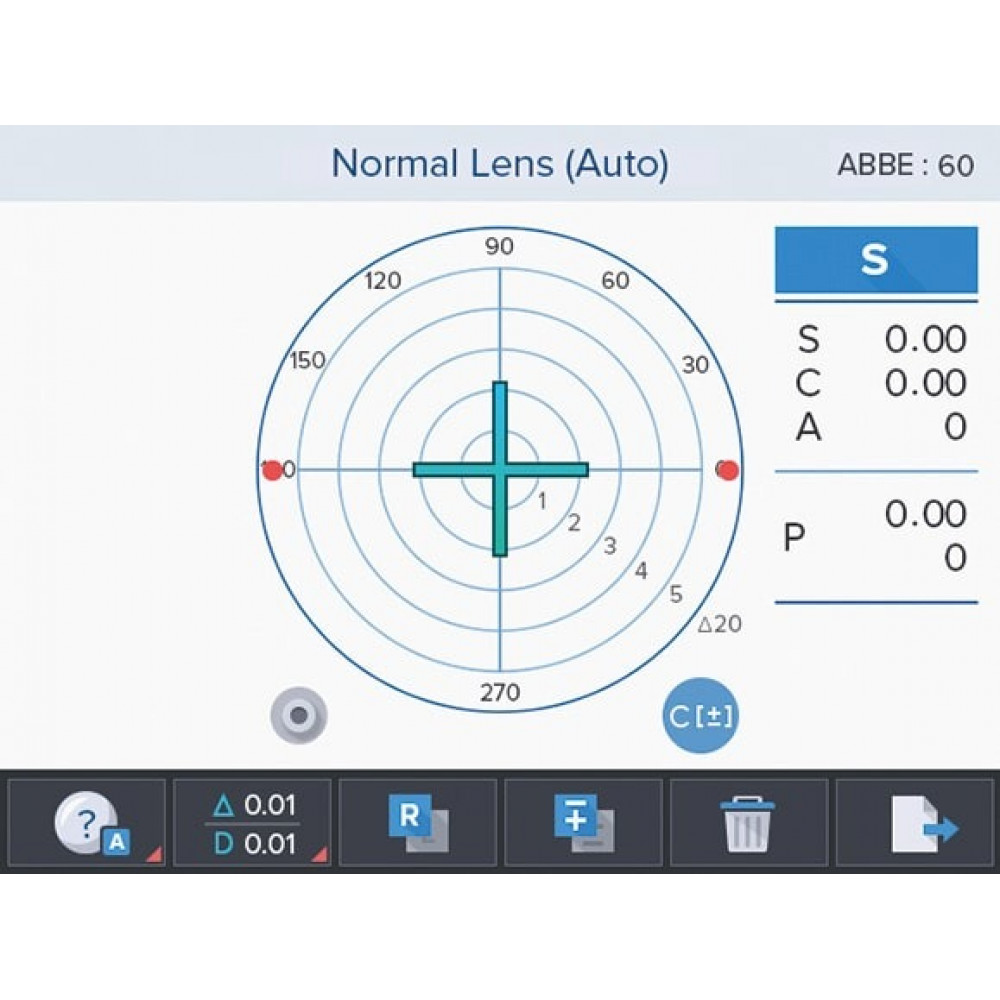The height and width of the screenshot is (1000, 1000).
Task: Click the Δ20 prism scale label
Action: tap(719, 624)
